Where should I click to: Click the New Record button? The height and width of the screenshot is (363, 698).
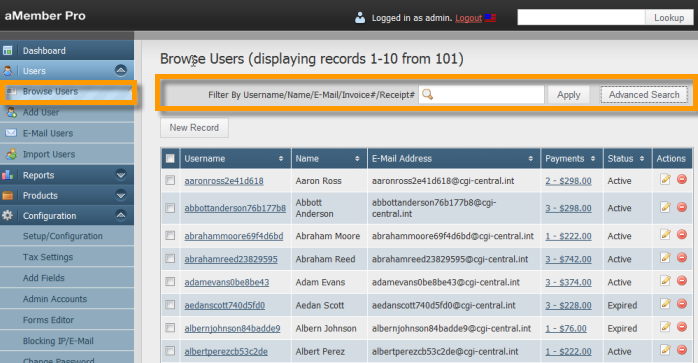point(194,128)
